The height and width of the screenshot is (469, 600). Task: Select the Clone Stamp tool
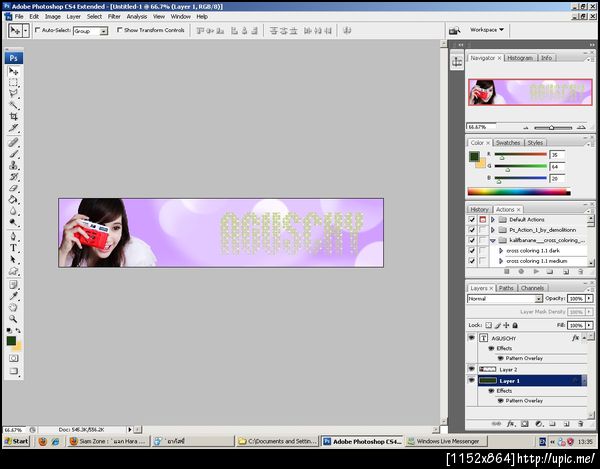pyautogui.click(x=13, y=165)
